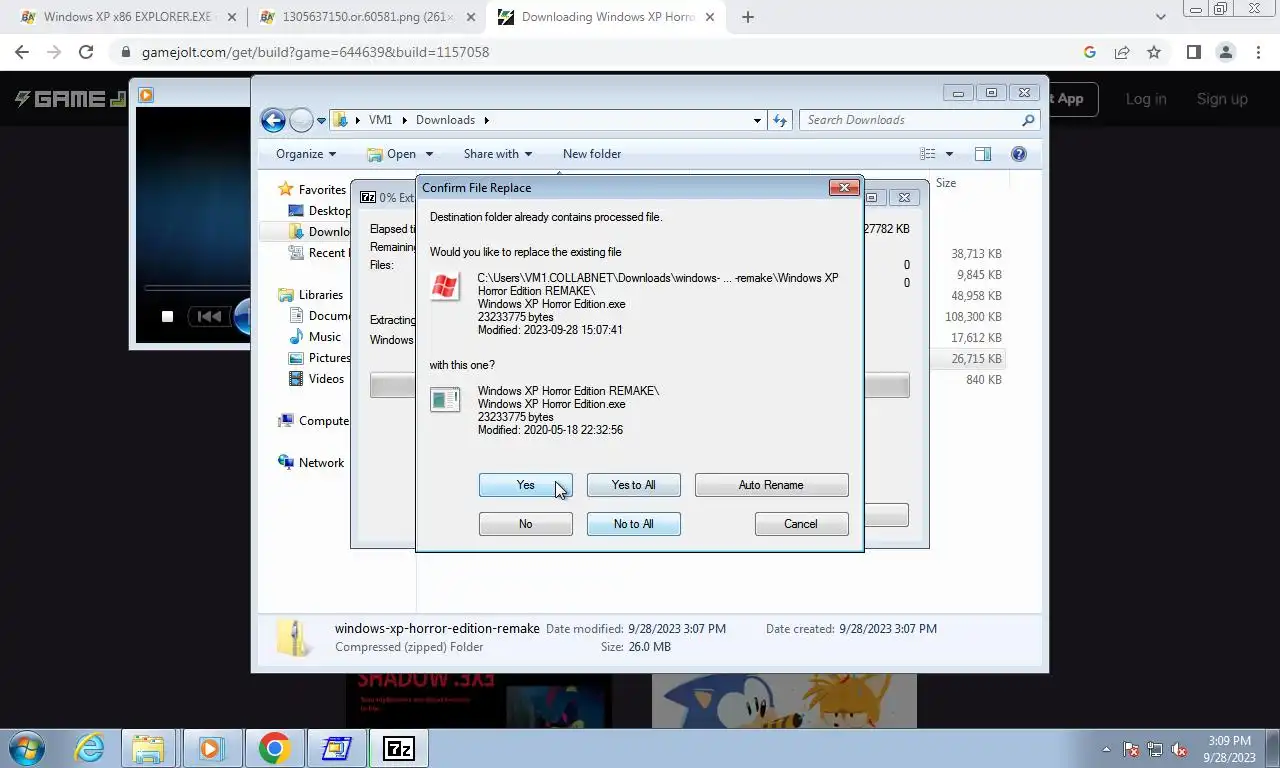Select Network in navigation pane
The height and width of the screenshot is (768, 1280).
[x=321, y=463]
